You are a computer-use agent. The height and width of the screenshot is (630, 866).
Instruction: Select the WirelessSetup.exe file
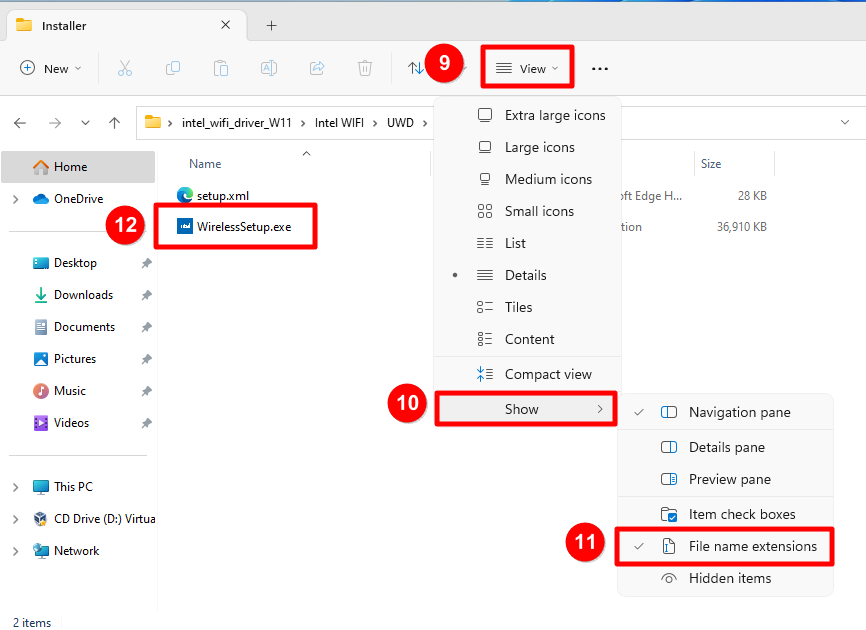(243, 227)
